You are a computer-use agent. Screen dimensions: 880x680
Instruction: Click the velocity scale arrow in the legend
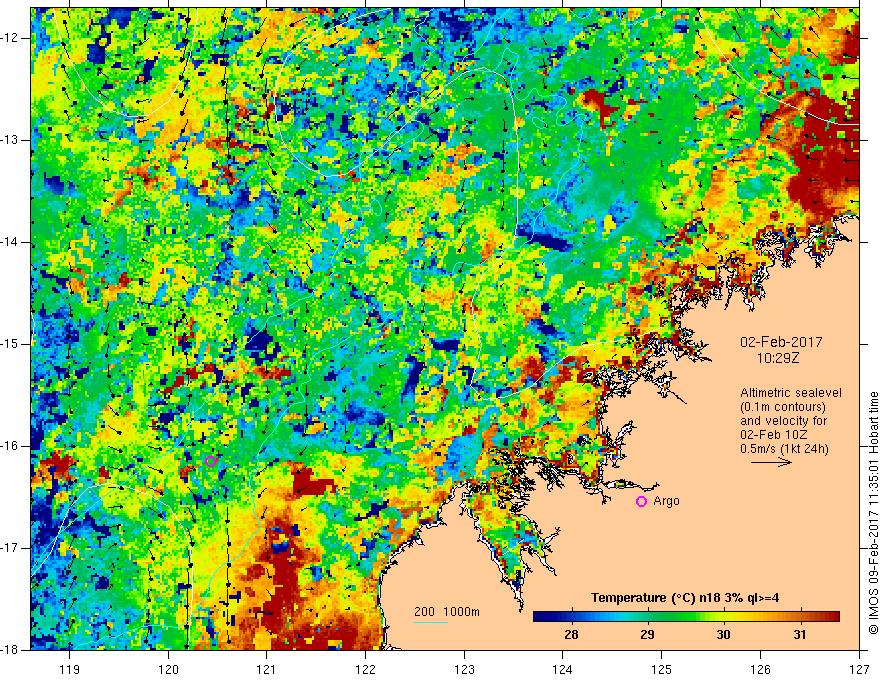(x=771, y=462)
